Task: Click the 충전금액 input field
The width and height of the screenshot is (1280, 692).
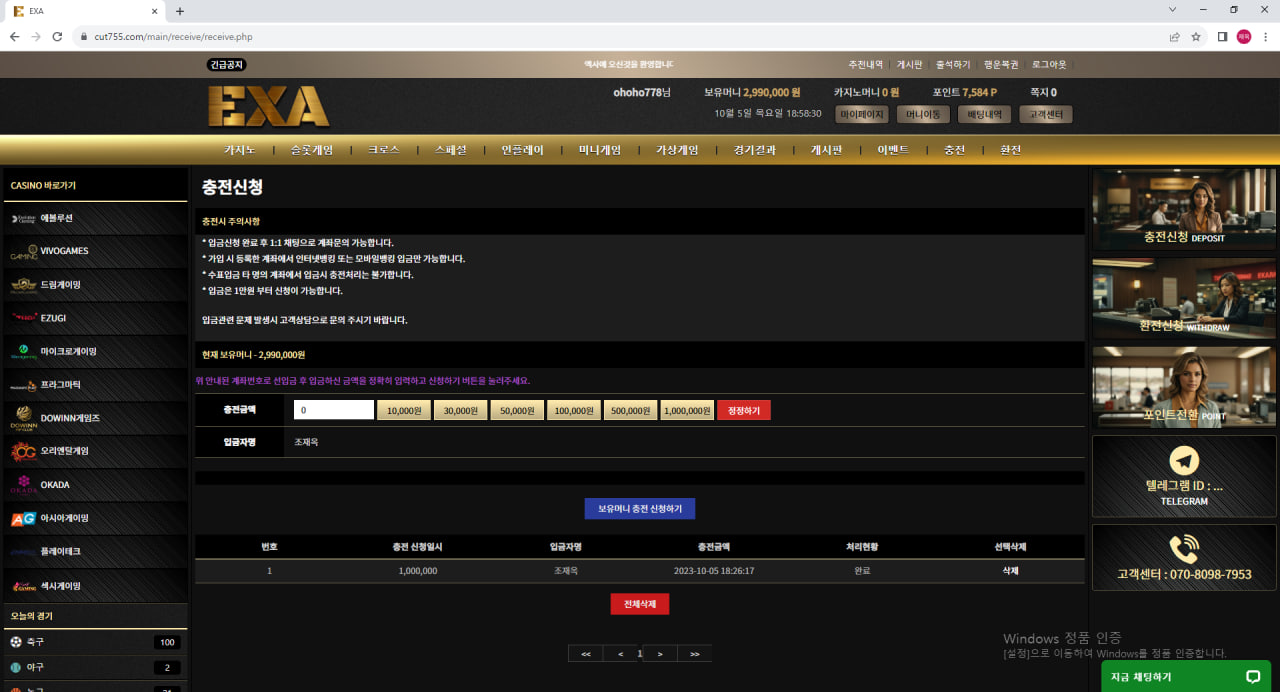Action: coord(334,410)
